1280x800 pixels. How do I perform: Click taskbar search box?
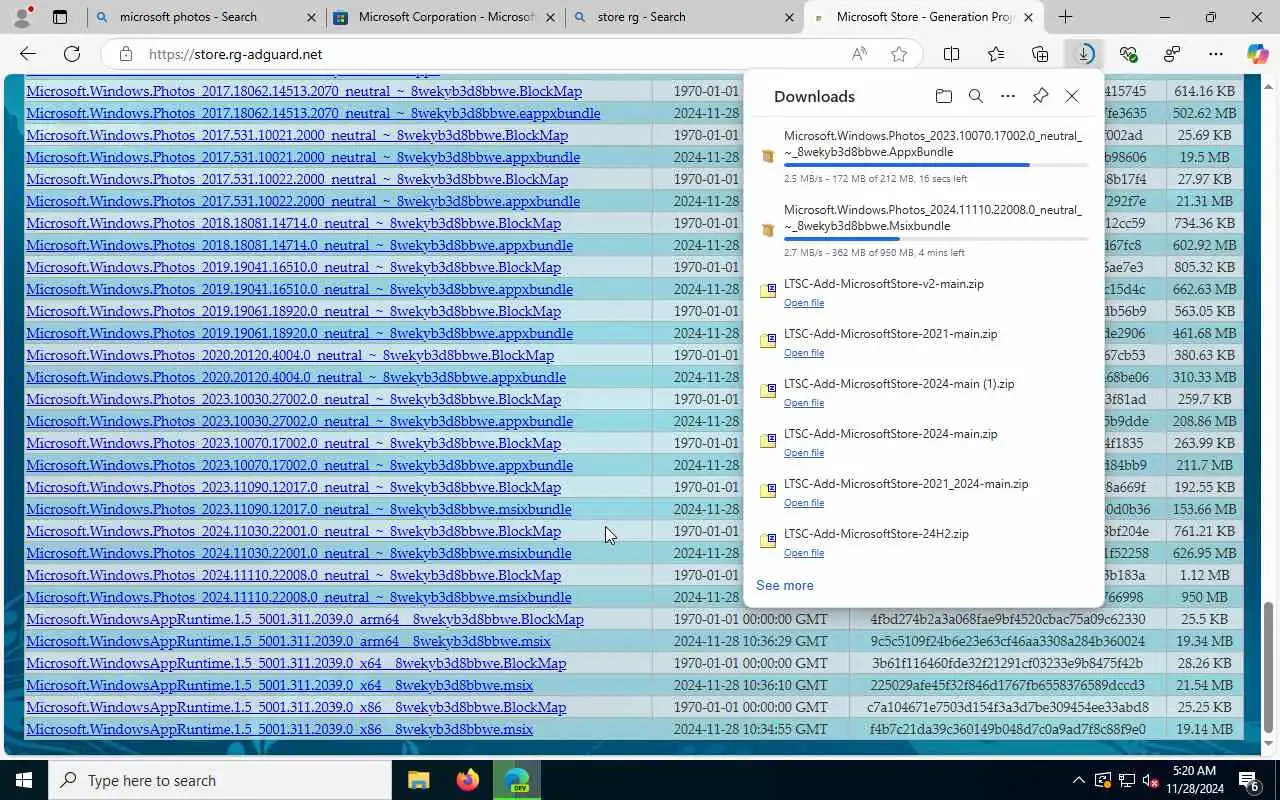[220, 780]
